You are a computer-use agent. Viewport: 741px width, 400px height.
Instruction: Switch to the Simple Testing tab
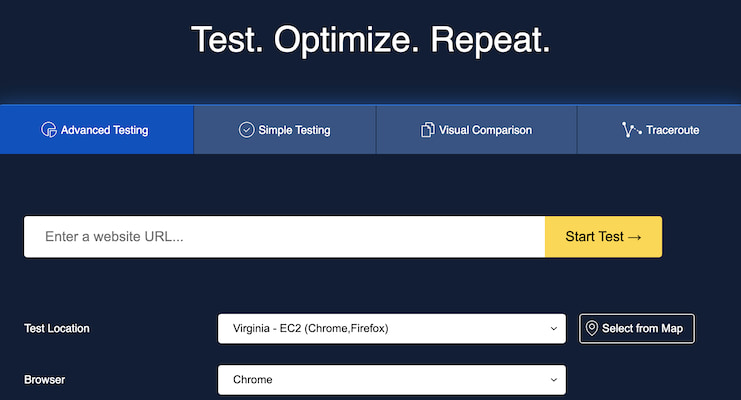coord(285,130)
